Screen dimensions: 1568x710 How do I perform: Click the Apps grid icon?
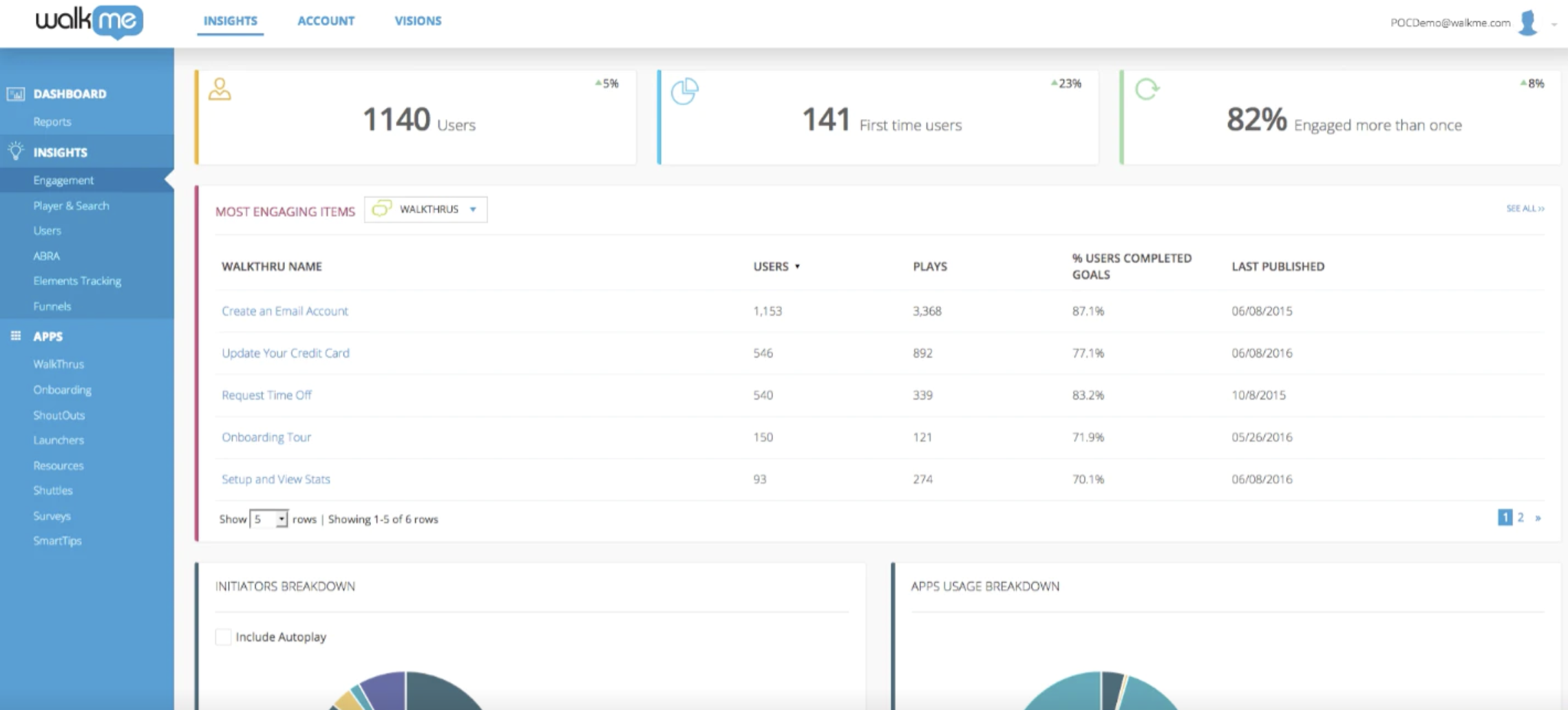point(16,336)
